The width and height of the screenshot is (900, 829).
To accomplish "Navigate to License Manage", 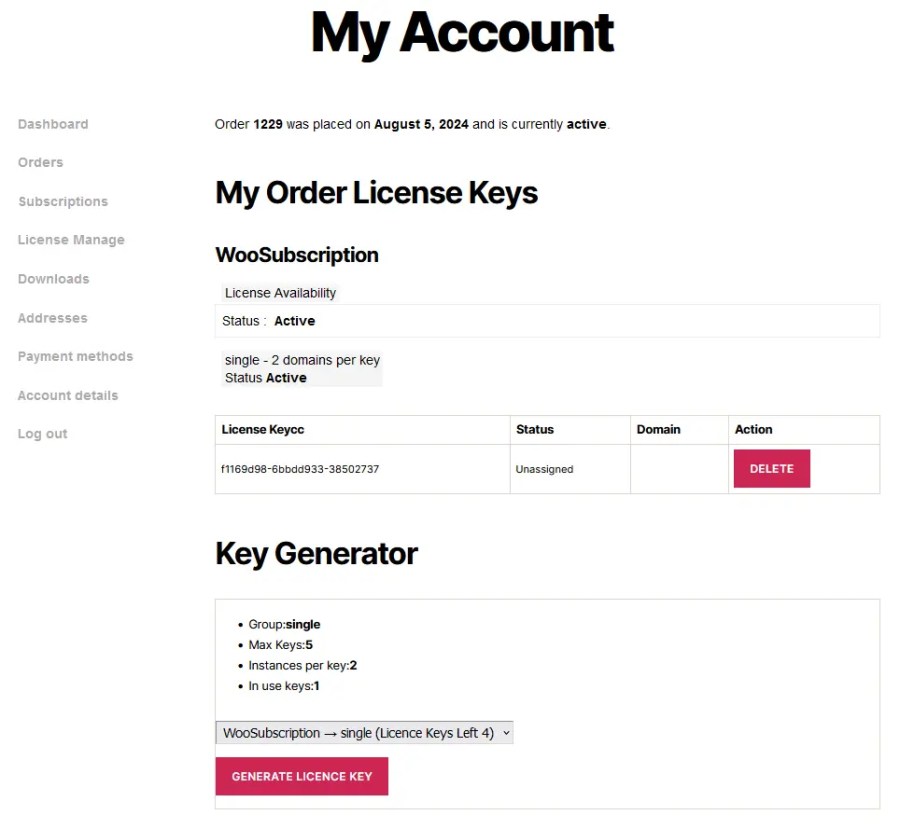I will 71,240.
